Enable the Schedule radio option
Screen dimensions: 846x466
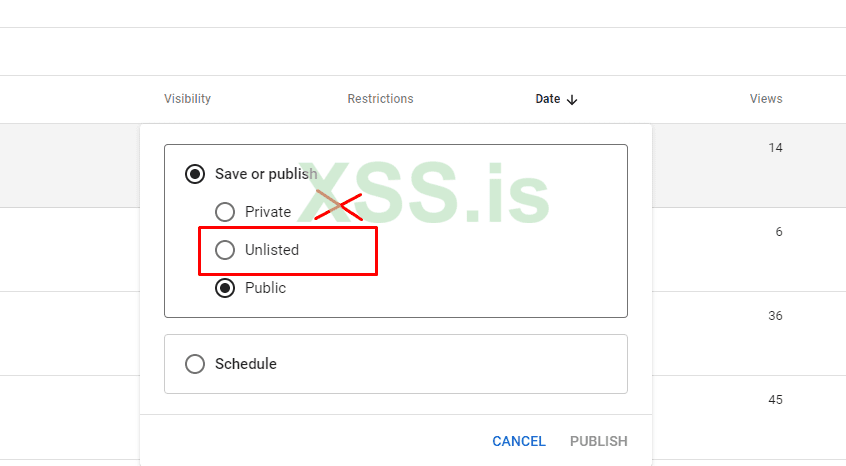click(195, 364)
